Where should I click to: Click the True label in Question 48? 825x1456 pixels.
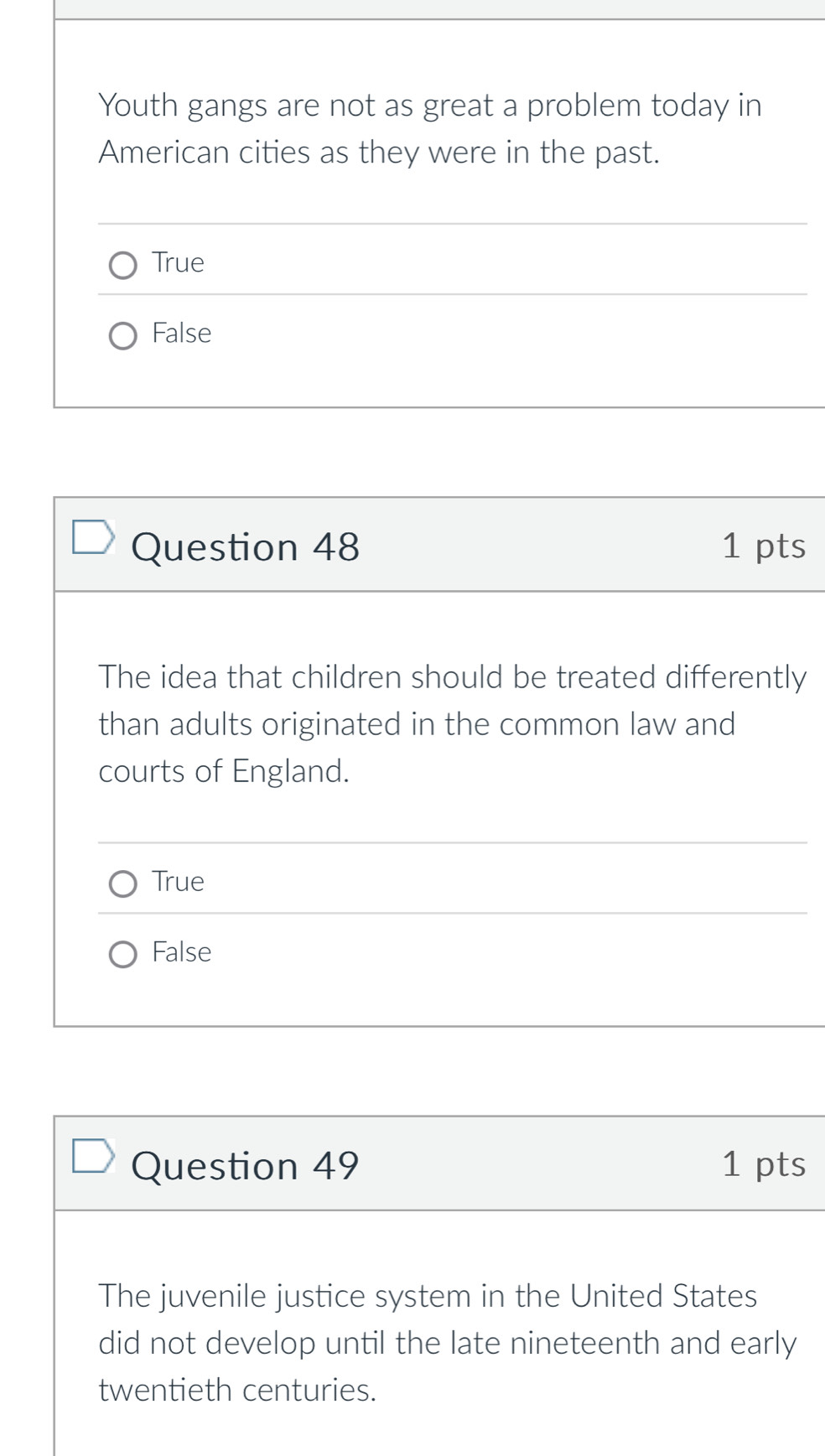(178, 882)
